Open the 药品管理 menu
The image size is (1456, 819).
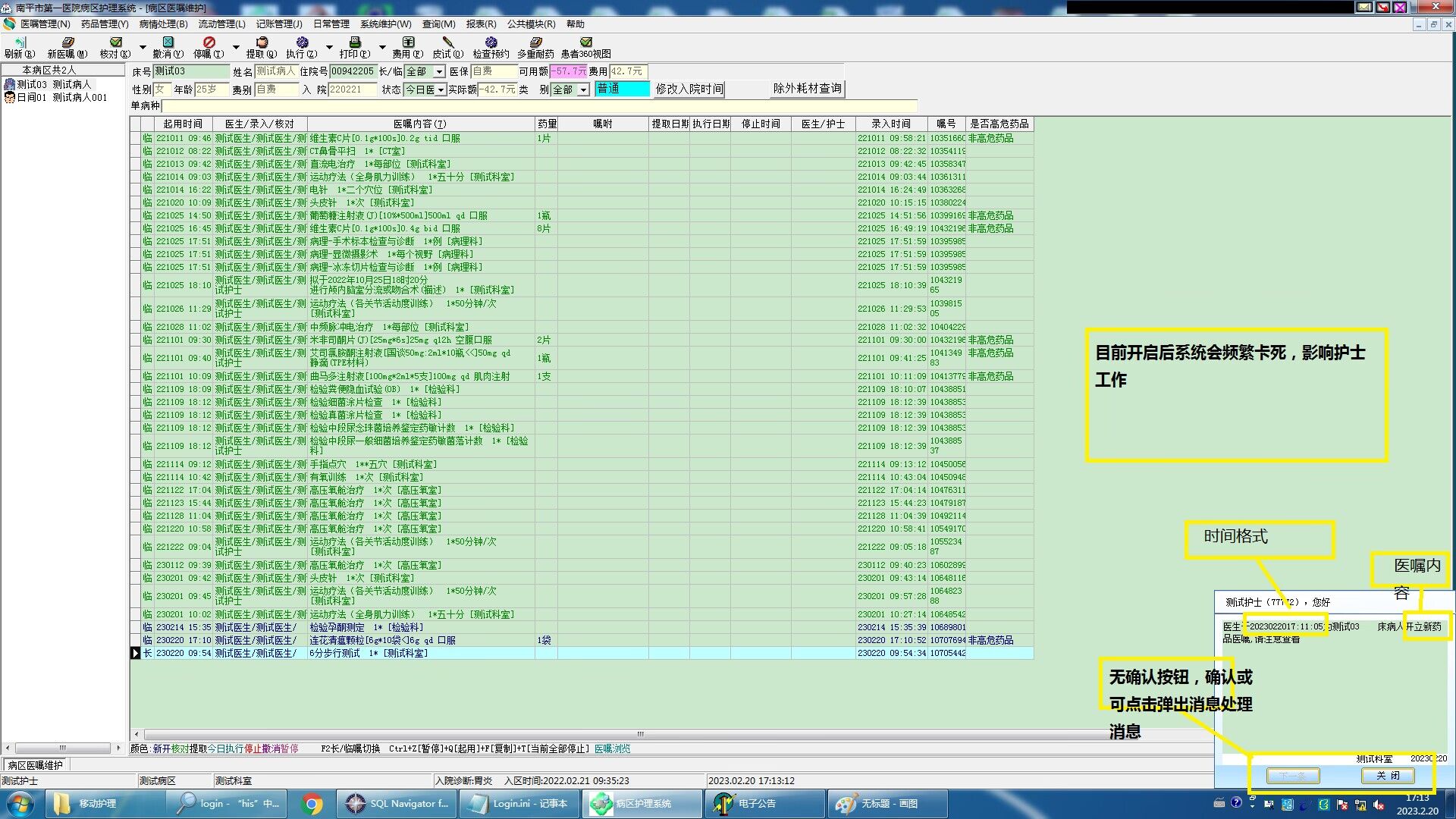click(105, 24)
